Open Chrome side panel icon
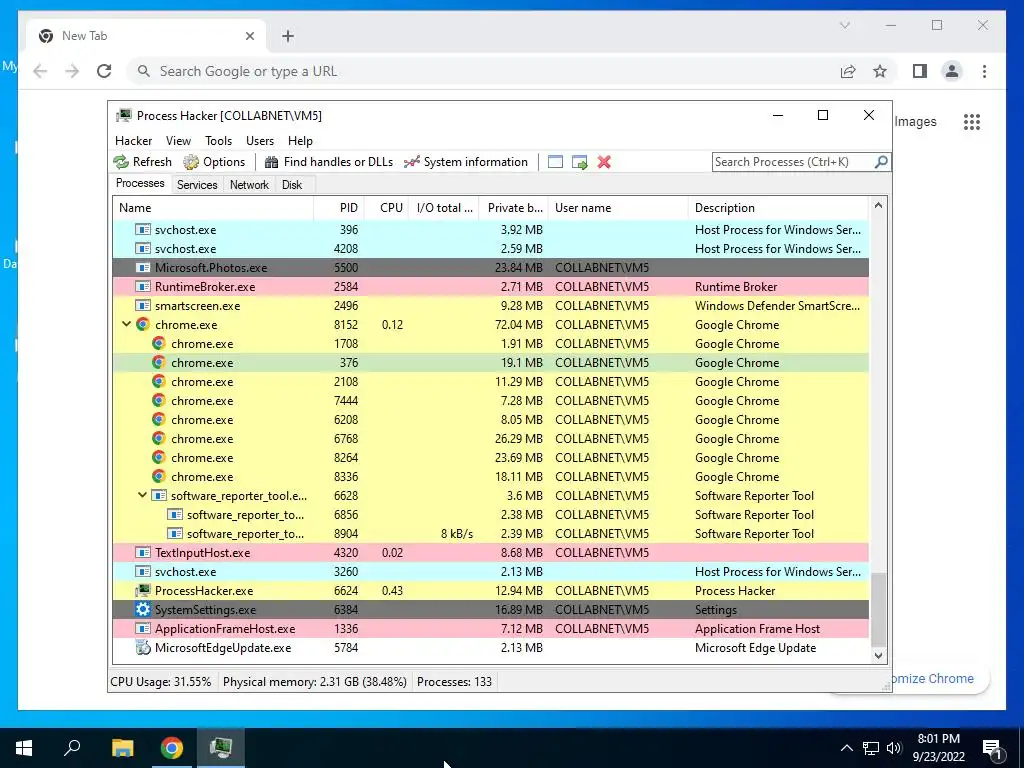Screen dimensions: 1024x768 click(x=920, y=71)
